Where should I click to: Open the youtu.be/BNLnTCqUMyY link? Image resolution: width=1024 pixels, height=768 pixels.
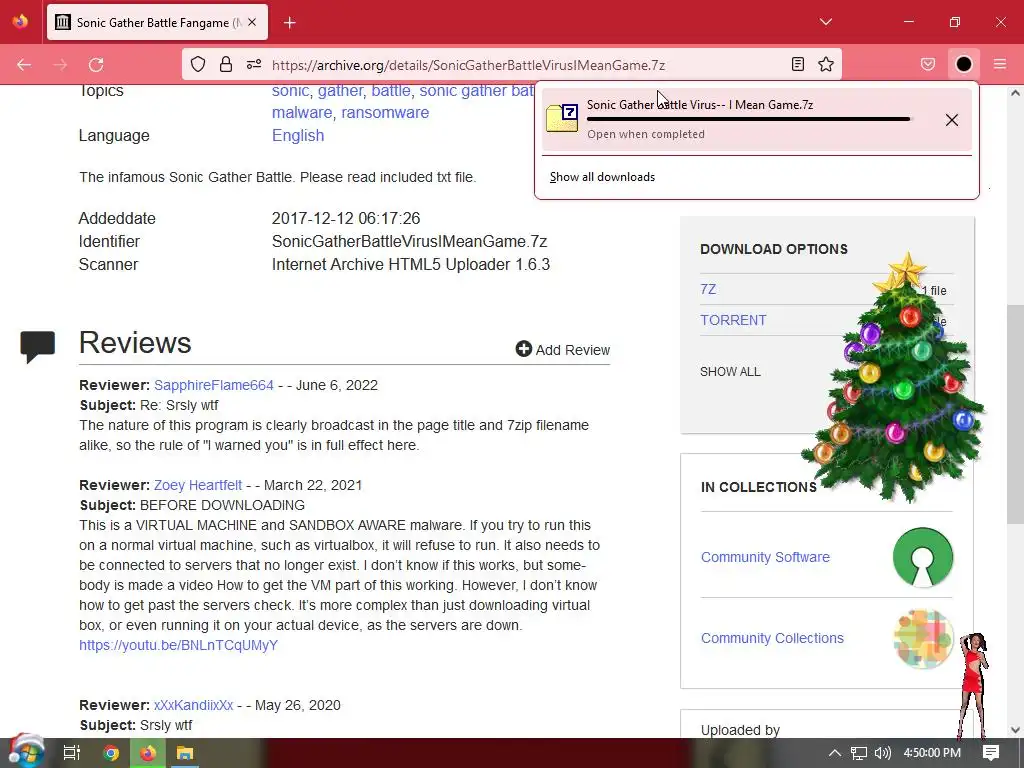coord(178,645)
